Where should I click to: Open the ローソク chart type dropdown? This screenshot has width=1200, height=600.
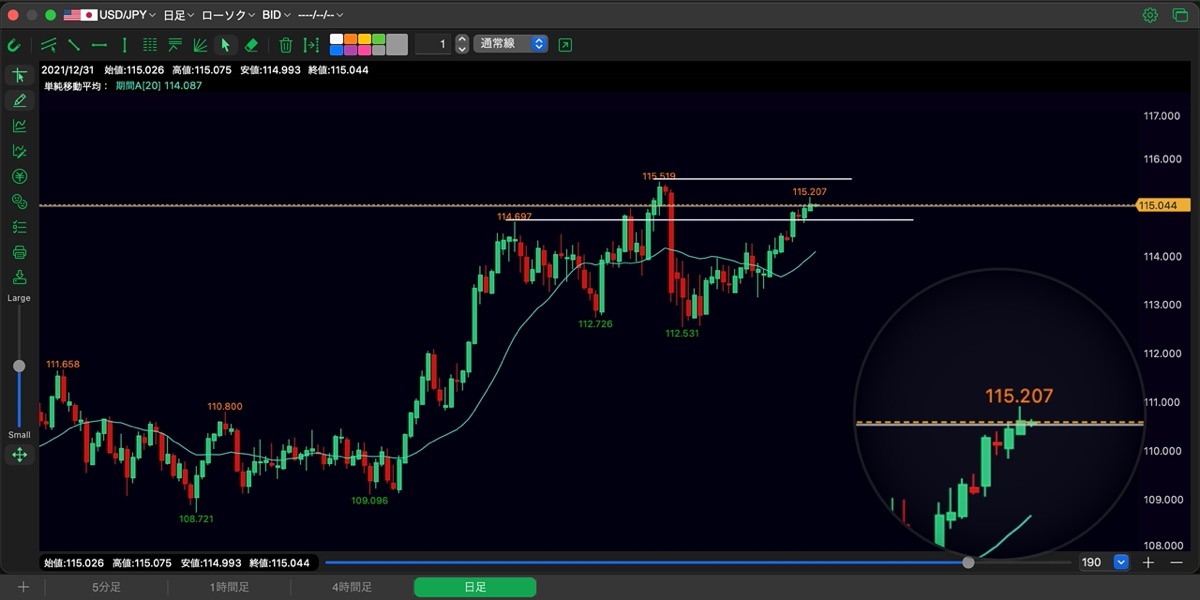(229, 15)
